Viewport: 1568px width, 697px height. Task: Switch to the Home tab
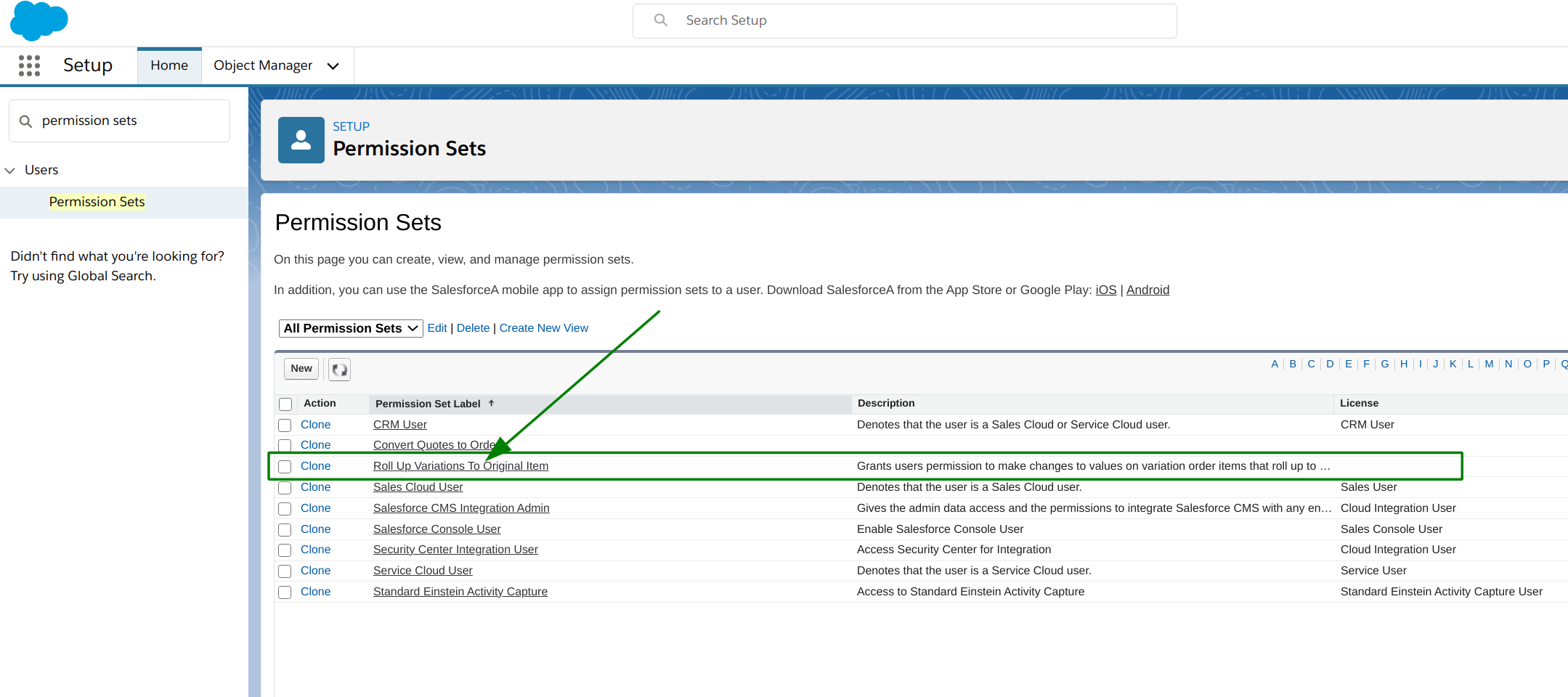click(169, 65)
